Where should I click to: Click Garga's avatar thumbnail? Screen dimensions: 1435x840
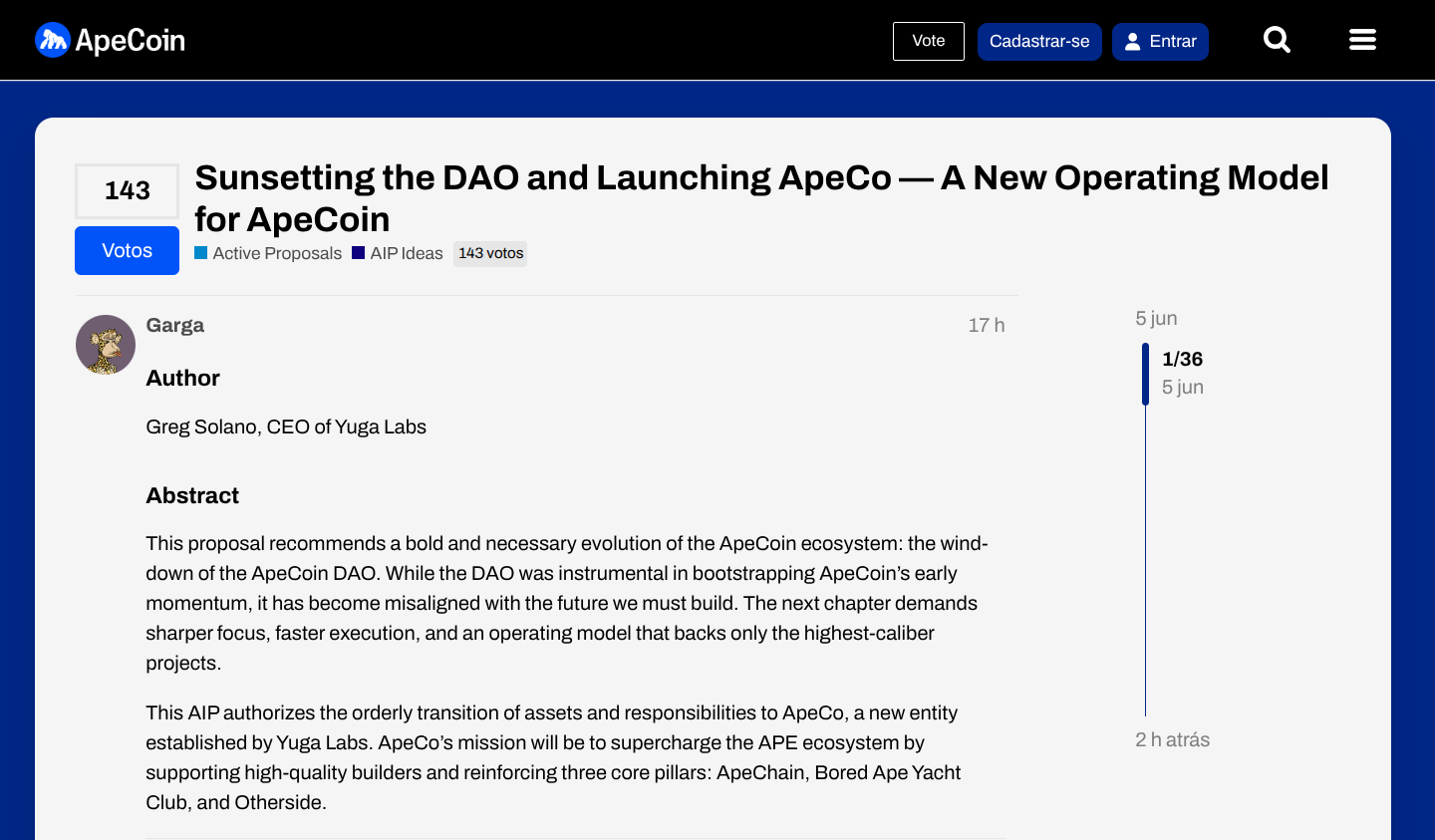106,345
